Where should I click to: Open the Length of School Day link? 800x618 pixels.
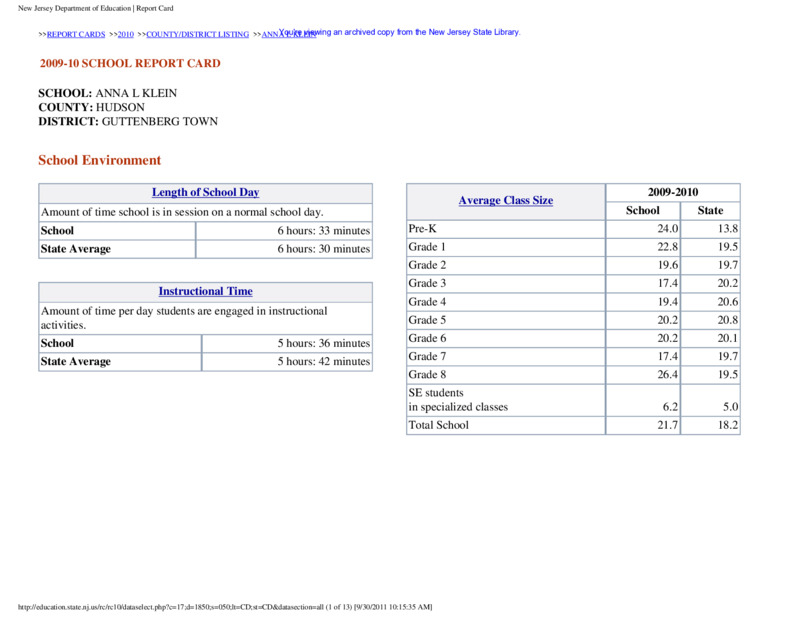click(206, 192)
